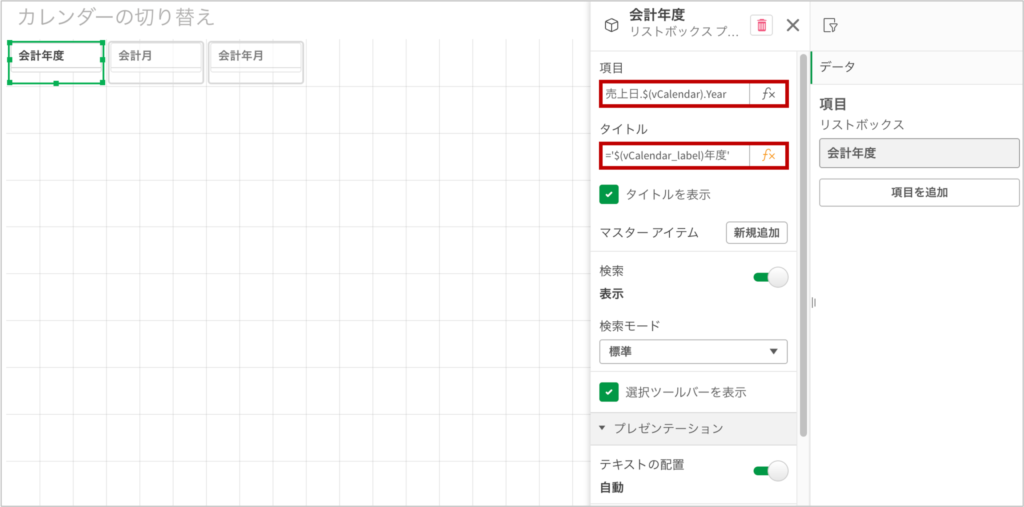
Task: Click the タイトル expression input field
Action: [x=677, y=155]
